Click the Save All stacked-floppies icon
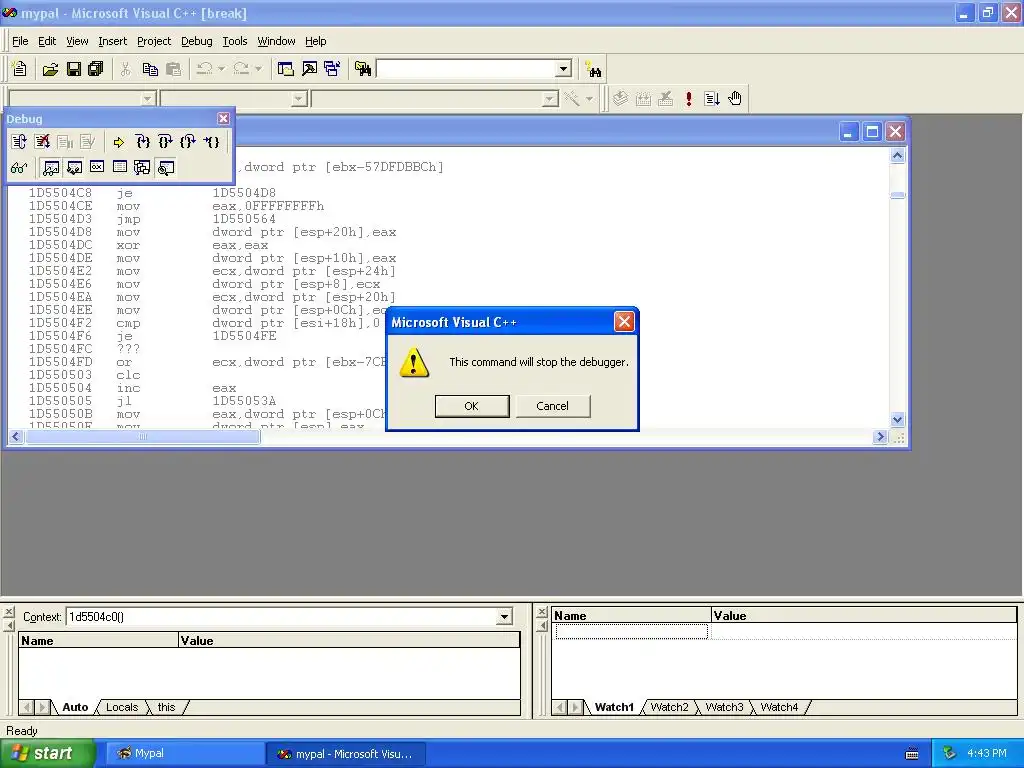Viewport: 1024px width, 768px height. click(95, 69)
